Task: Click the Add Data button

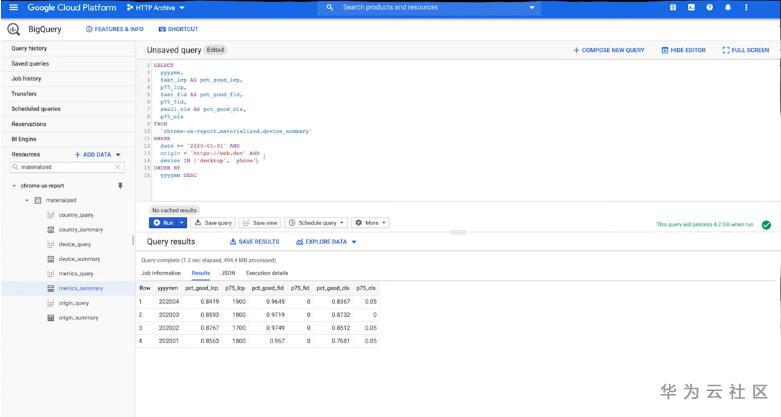Action: pyautogui.click(x=93, y=154)
